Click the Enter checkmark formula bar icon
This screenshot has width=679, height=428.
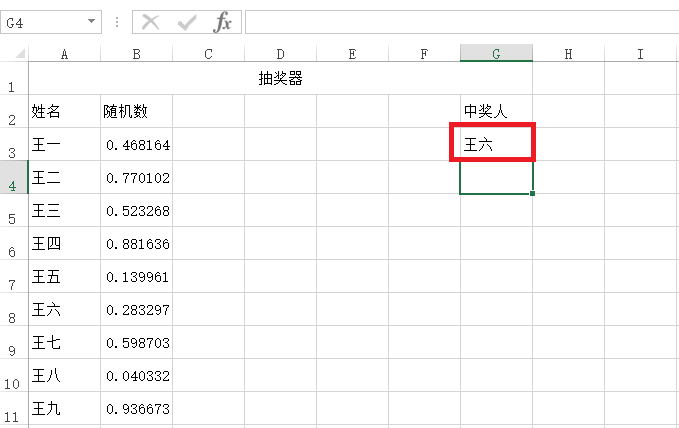coord(187,22)
